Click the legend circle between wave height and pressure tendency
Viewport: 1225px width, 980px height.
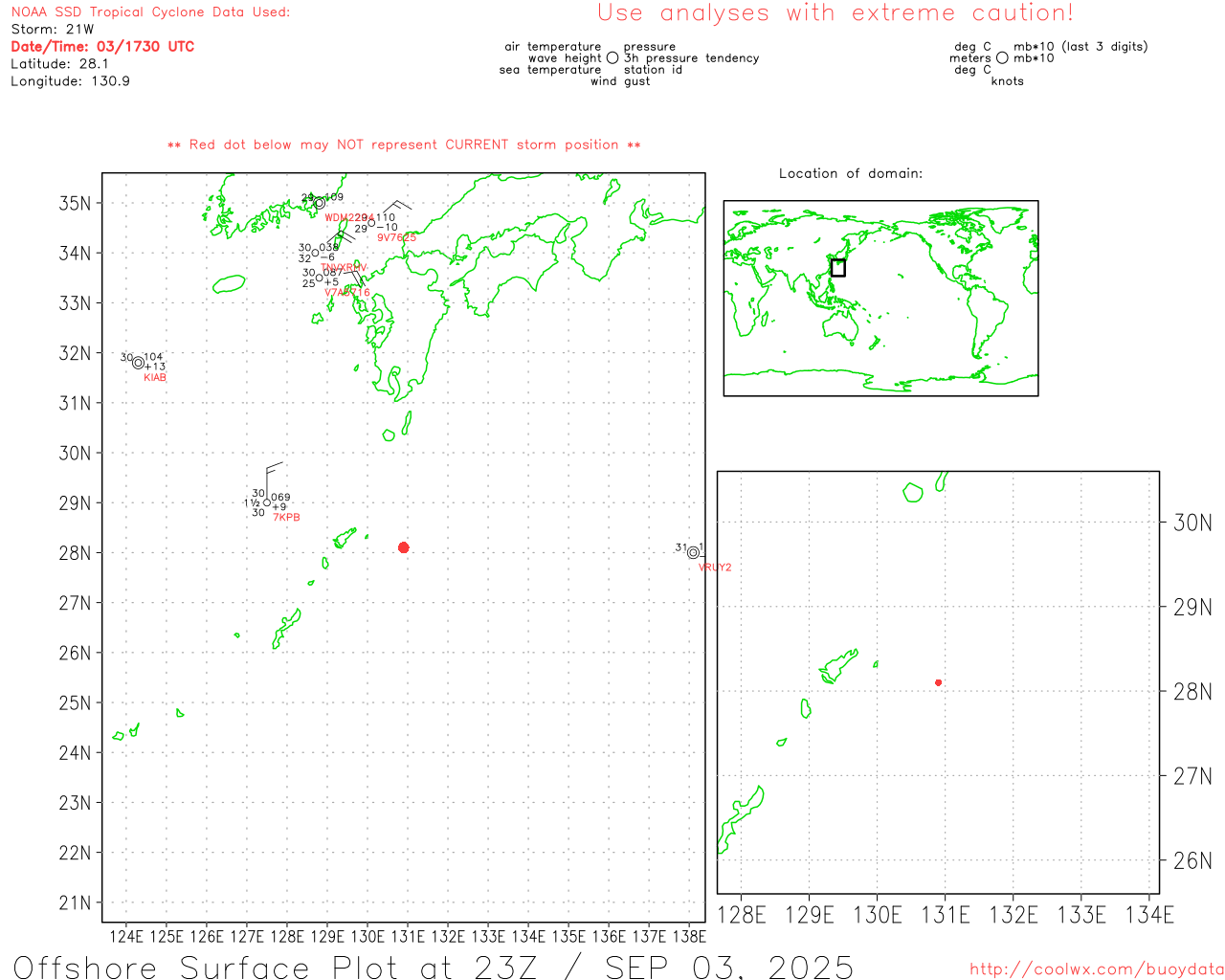coord(612,58)
